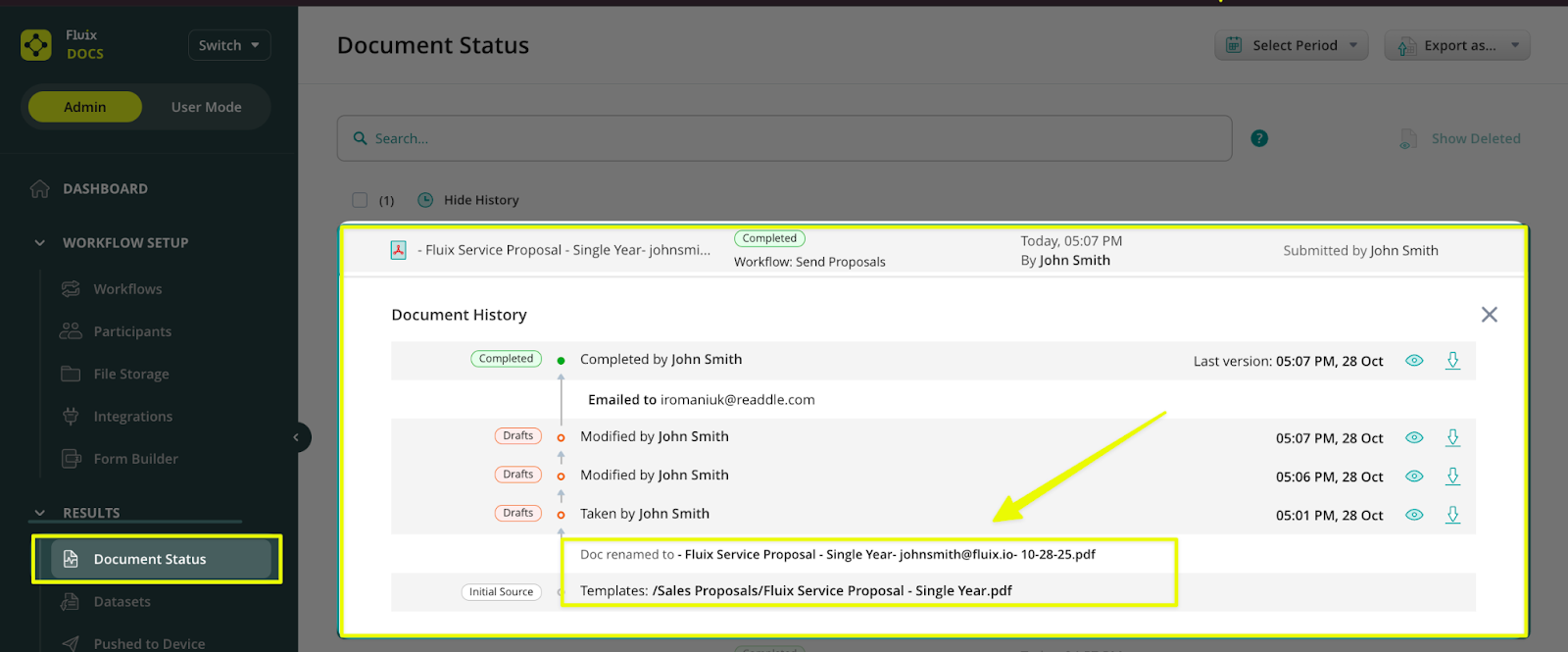View the 05:07 PM modified draft

pyautogui.click(x=1413, y=438)
